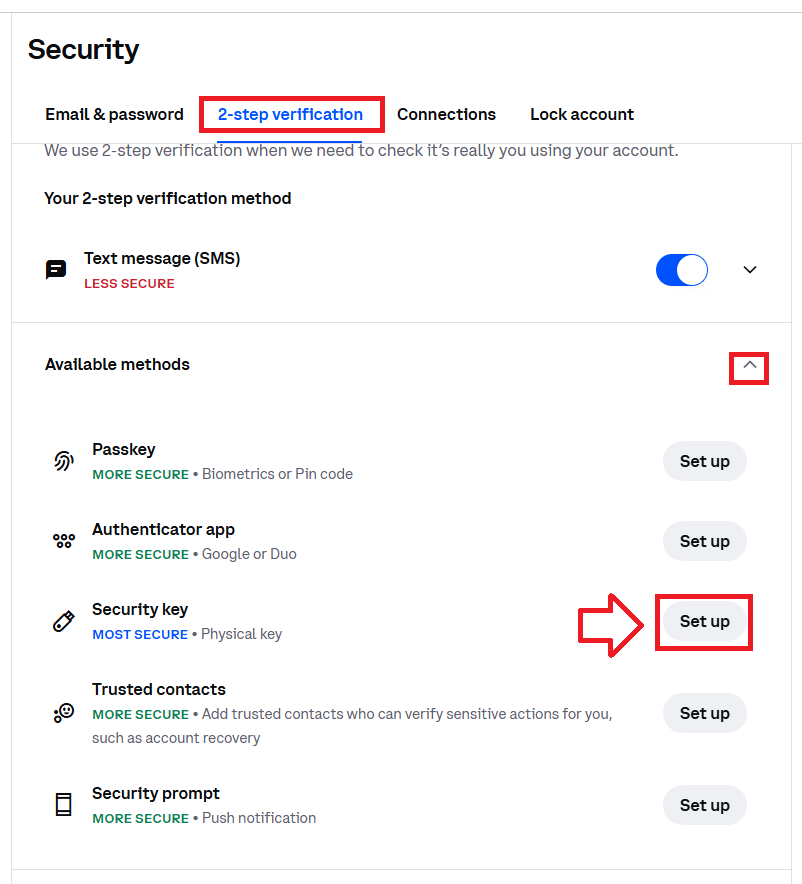Set up Authenticator app

click(x=704, y=541)
